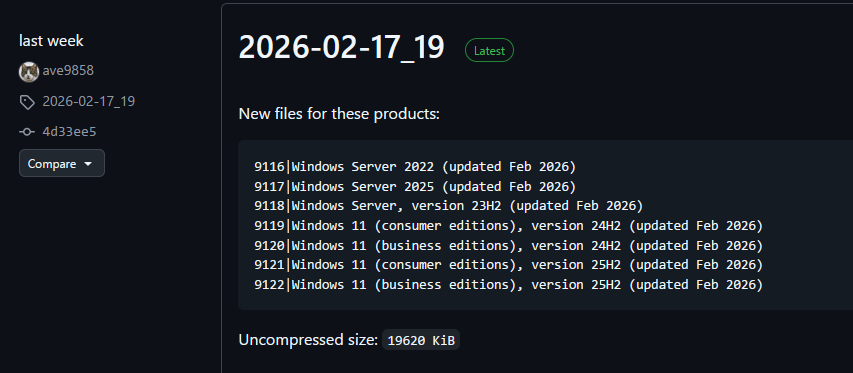
Task: Open commit 4d33ee5
Action: [x=70, y=132]
